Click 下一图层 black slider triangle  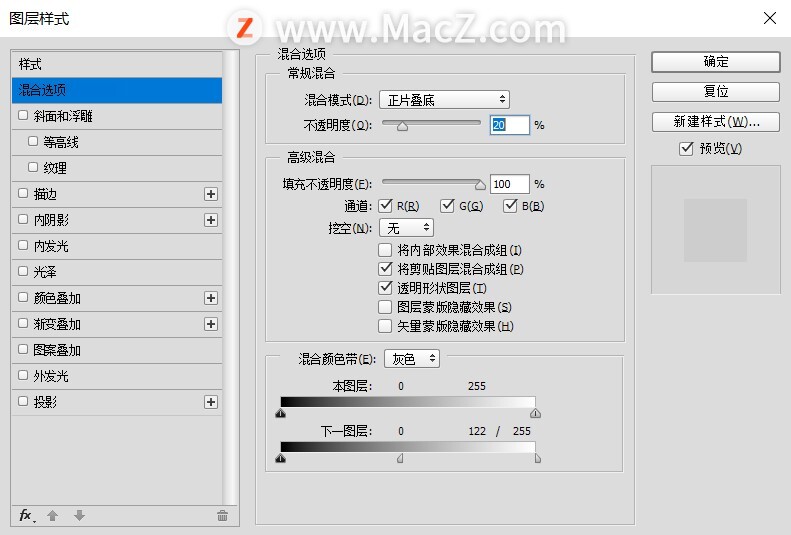pyautogui.click(x=281, y=458)
